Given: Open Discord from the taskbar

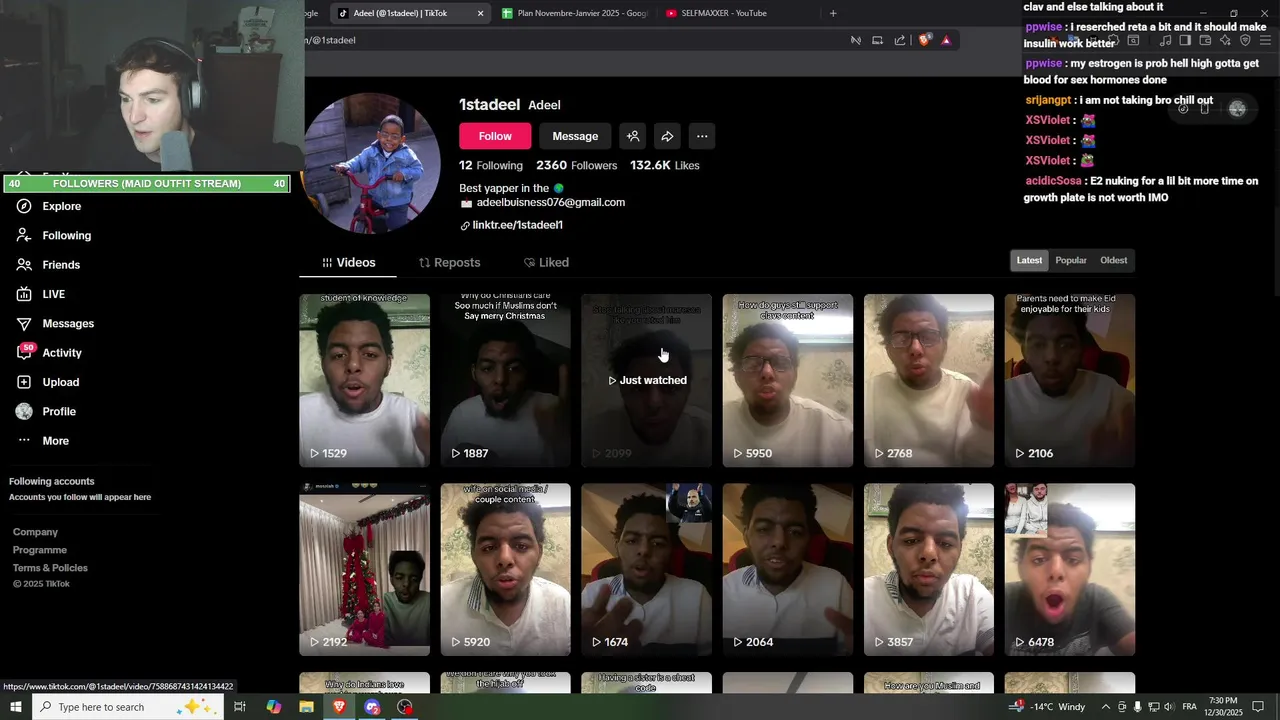Looking at the screenshot, I should coord(372,707).
